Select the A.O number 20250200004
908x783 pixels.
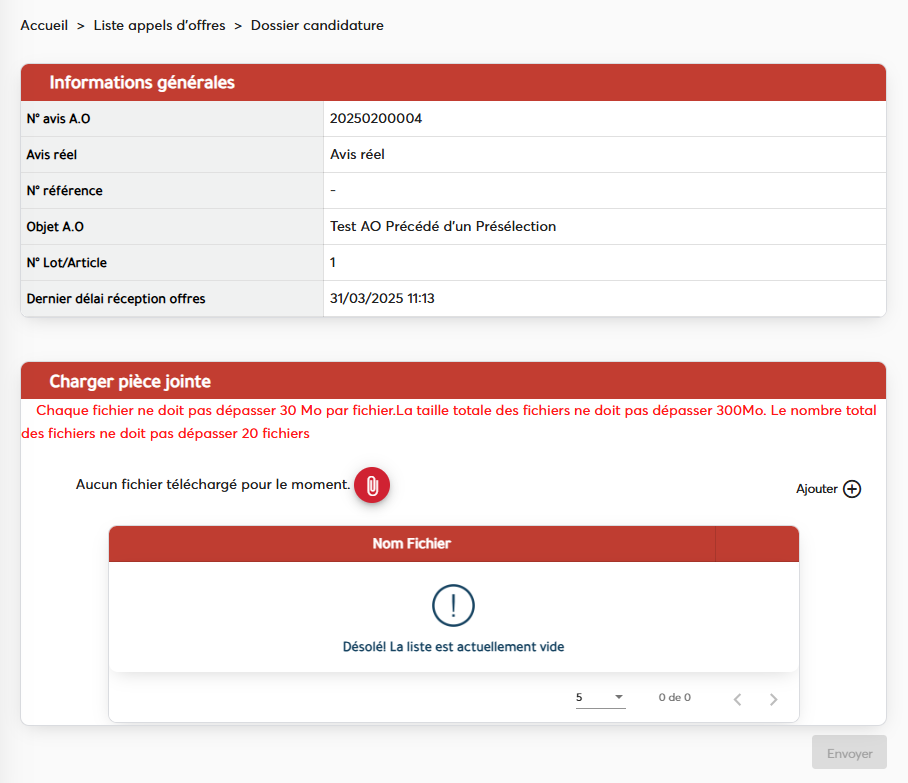376,119
